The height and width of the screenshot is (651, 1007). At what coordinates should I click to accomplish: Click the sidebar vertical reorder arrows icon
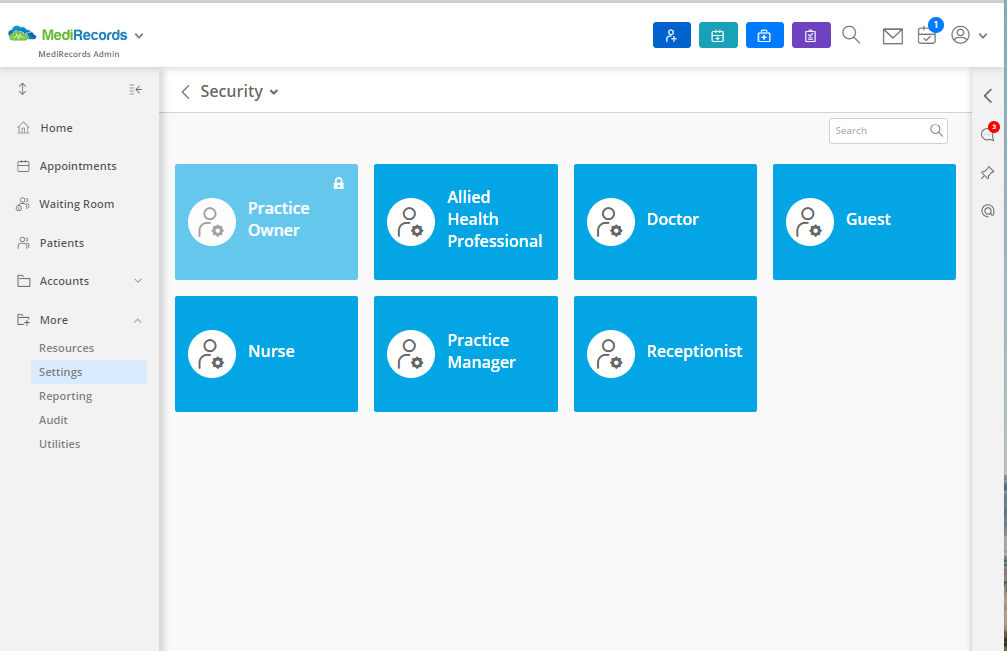click(22, 89)
